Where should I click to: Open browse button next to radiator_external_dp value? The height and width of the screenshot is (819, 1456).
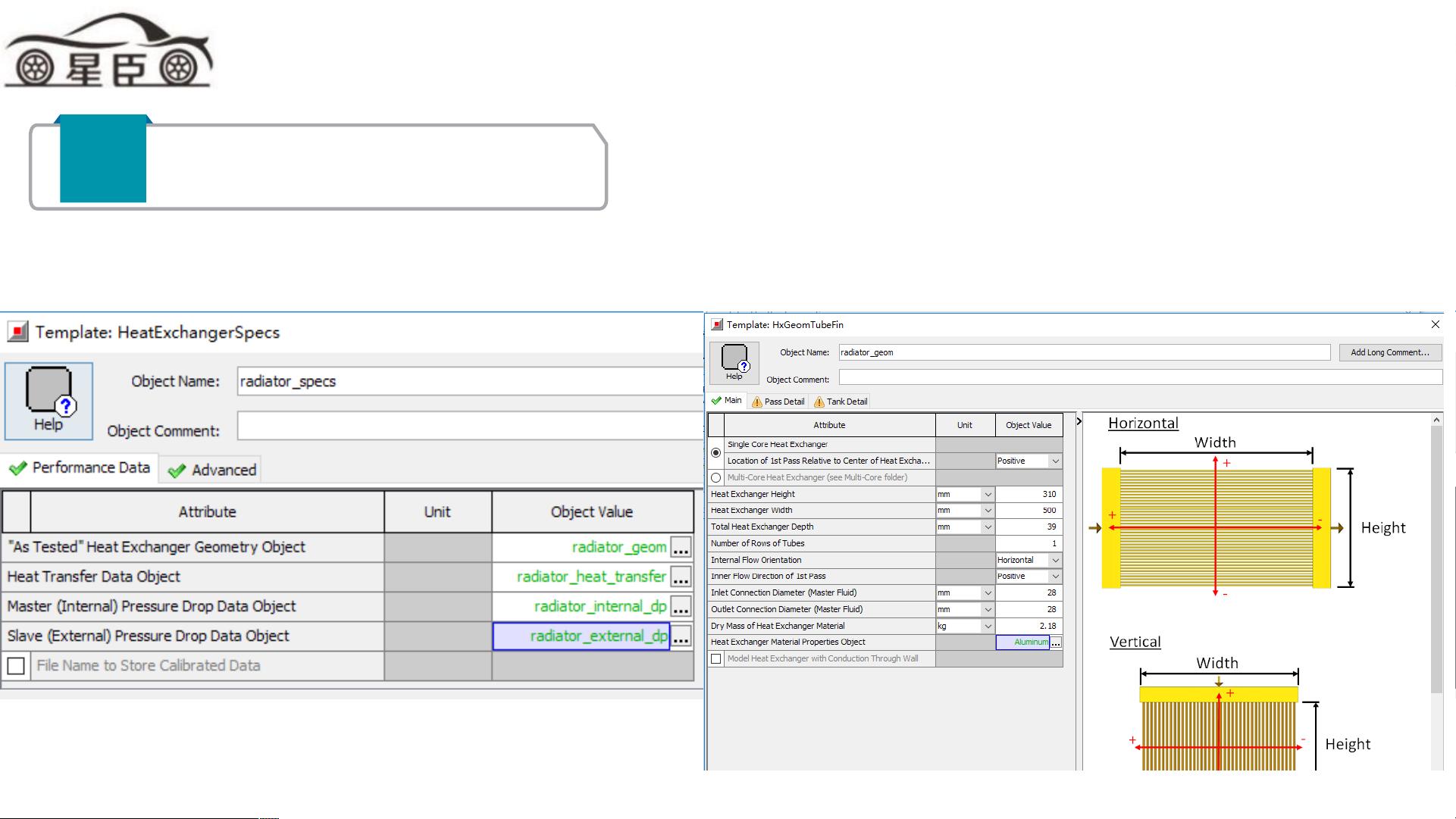point(681,636)
